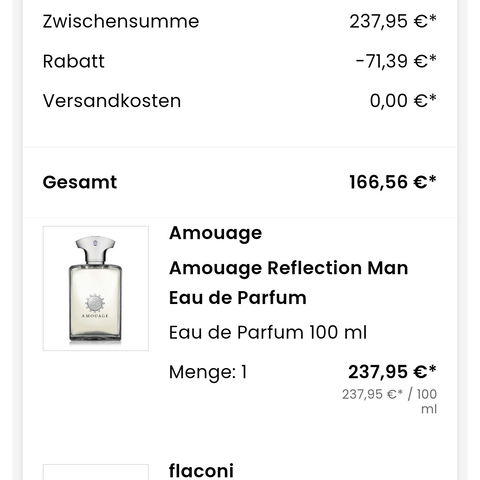Select the Gesamt label
This screenshot has height=480, width=480.
(80, 182)
